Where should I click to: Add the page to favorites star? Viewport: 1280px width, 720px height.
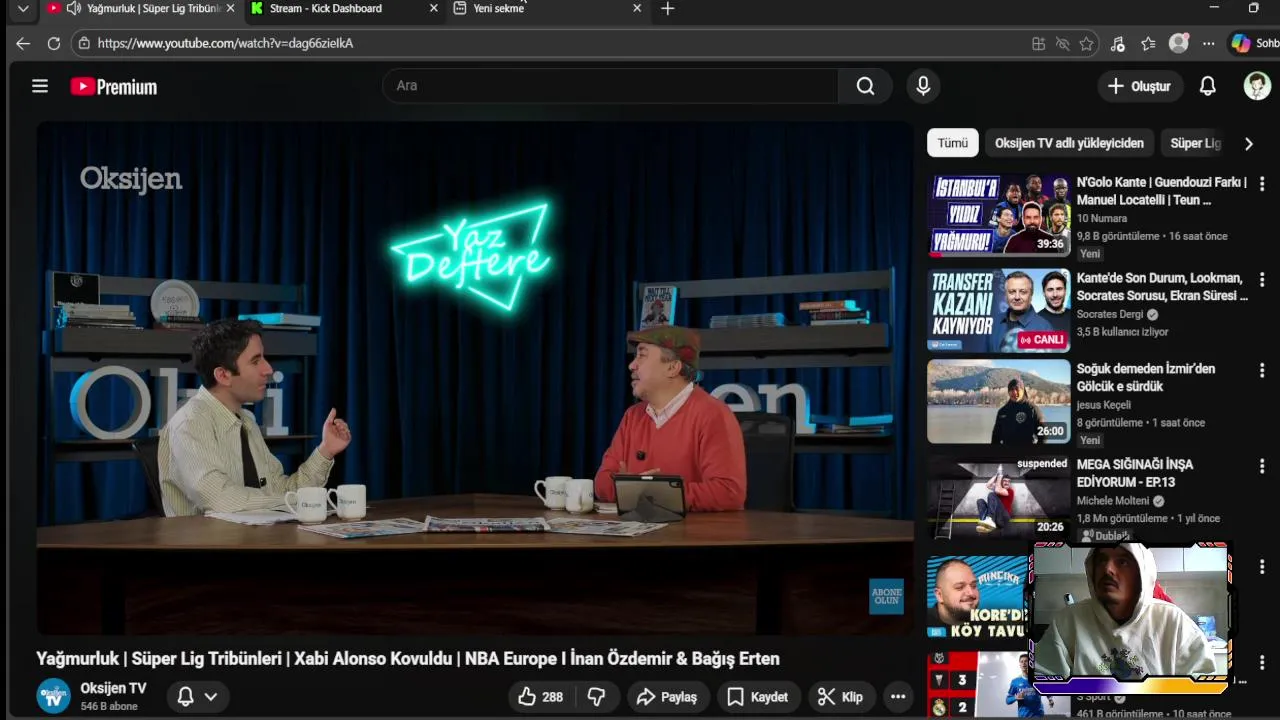point(1086,43)
